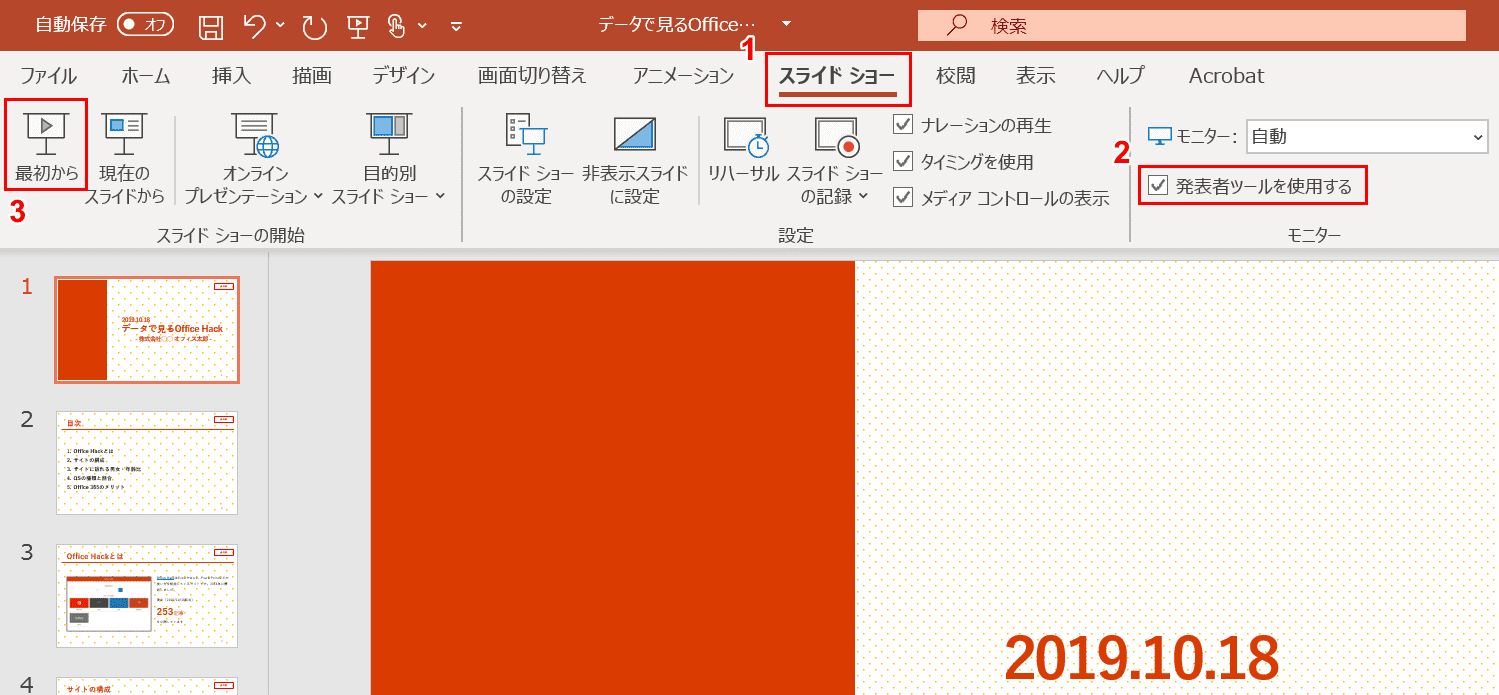Open the Acrobat tab
The image size is (1499, 695).
(1226, 76)
